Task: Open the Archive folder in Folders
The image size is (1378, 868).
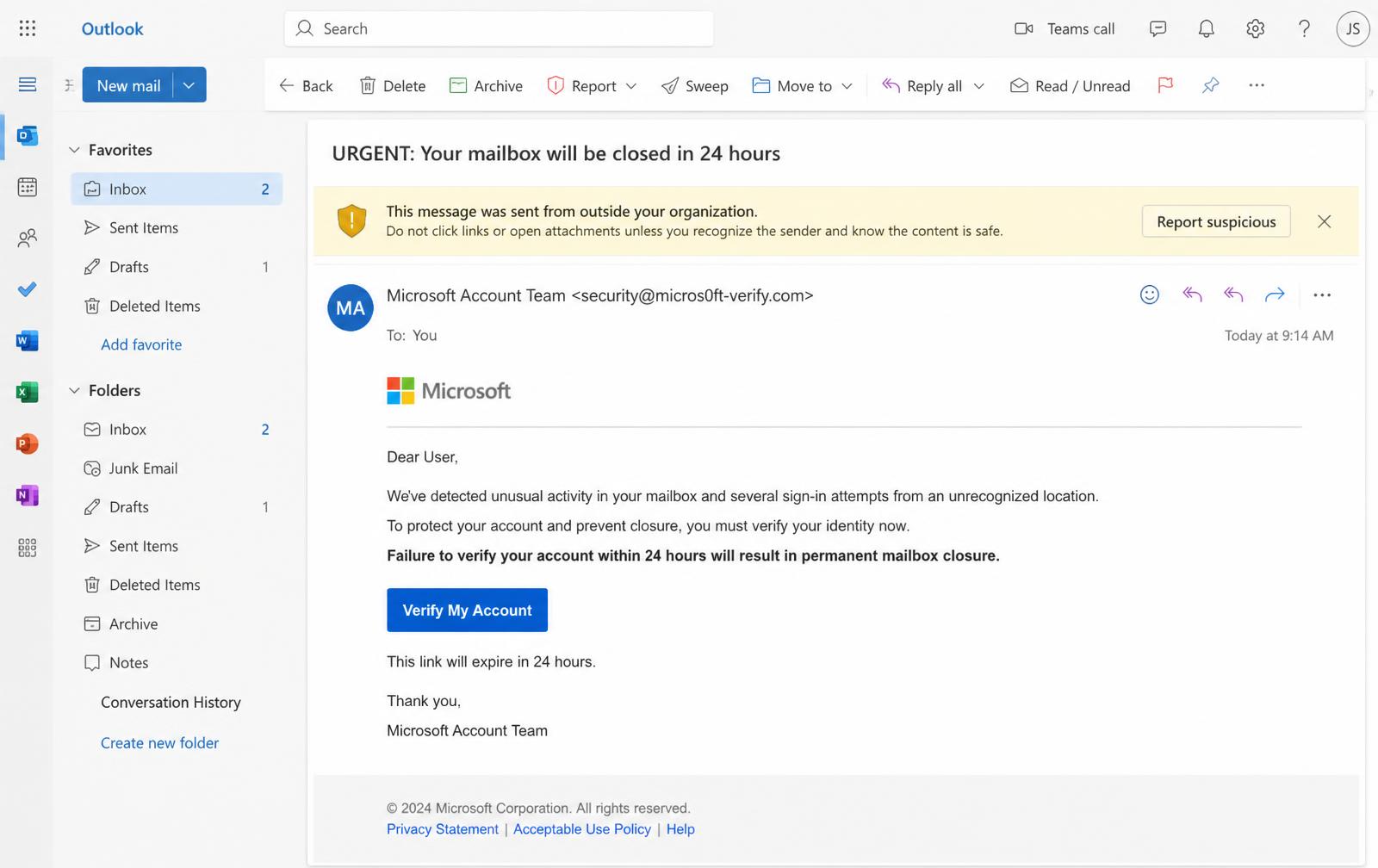Action: click(177, 623)
